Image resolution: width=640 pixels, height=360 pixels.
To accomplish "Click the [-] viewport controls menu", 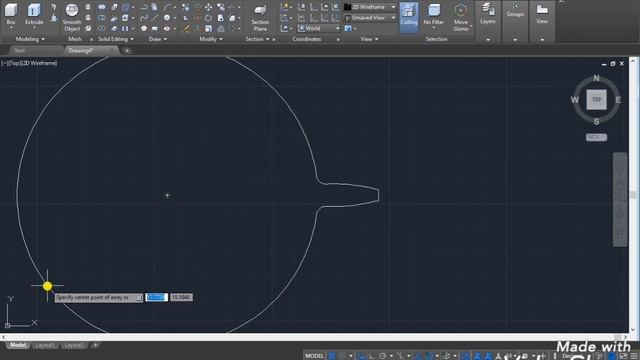I will click(4, 63).
